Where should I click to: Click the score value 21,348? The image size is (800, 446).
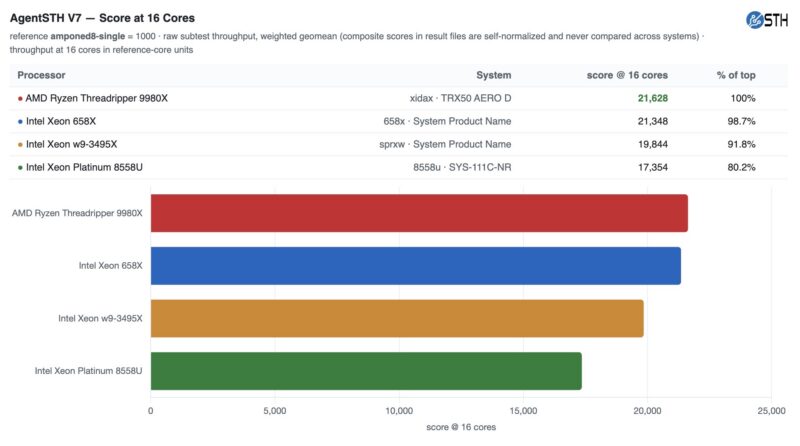tap(653, 121)
